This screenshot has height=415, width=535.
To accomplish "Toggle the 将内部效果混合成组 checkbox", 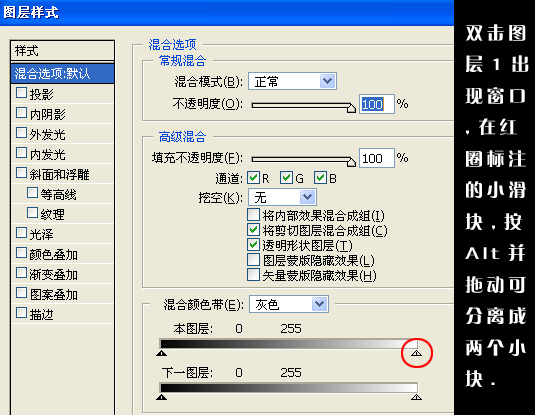I will [x=253, y=215].
